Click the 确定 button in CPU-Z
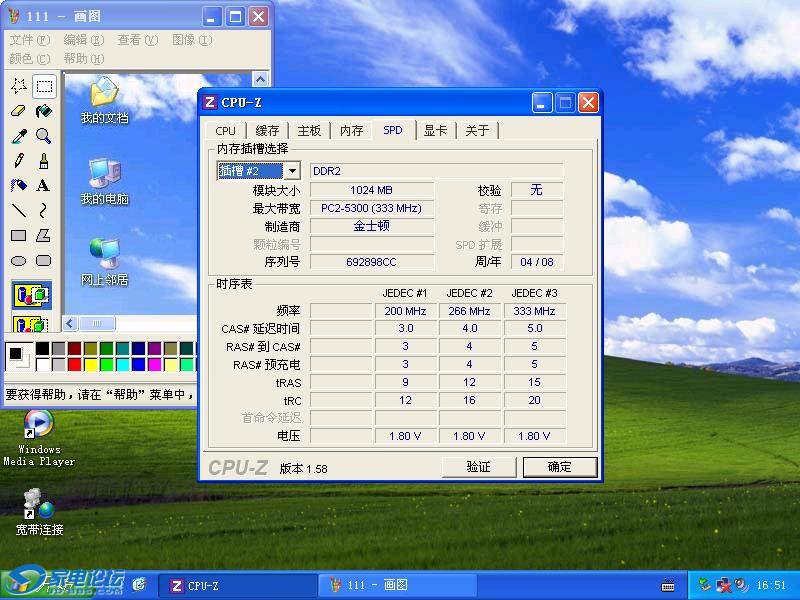This screenshot has width=800, height=600. click(x=560, y=467)
